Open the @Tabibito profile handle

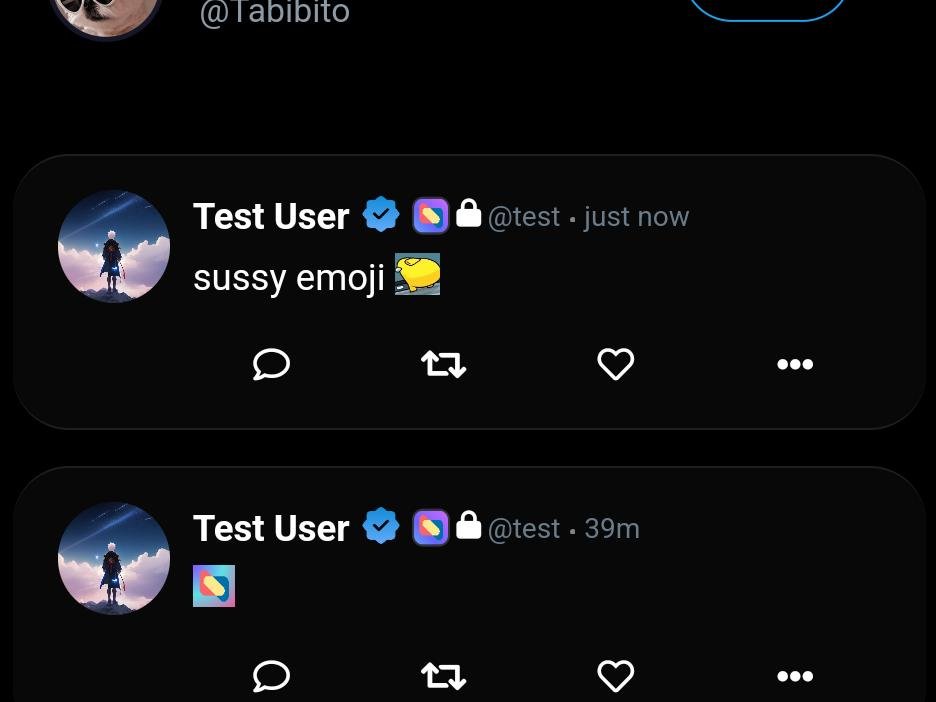(275, 13)
